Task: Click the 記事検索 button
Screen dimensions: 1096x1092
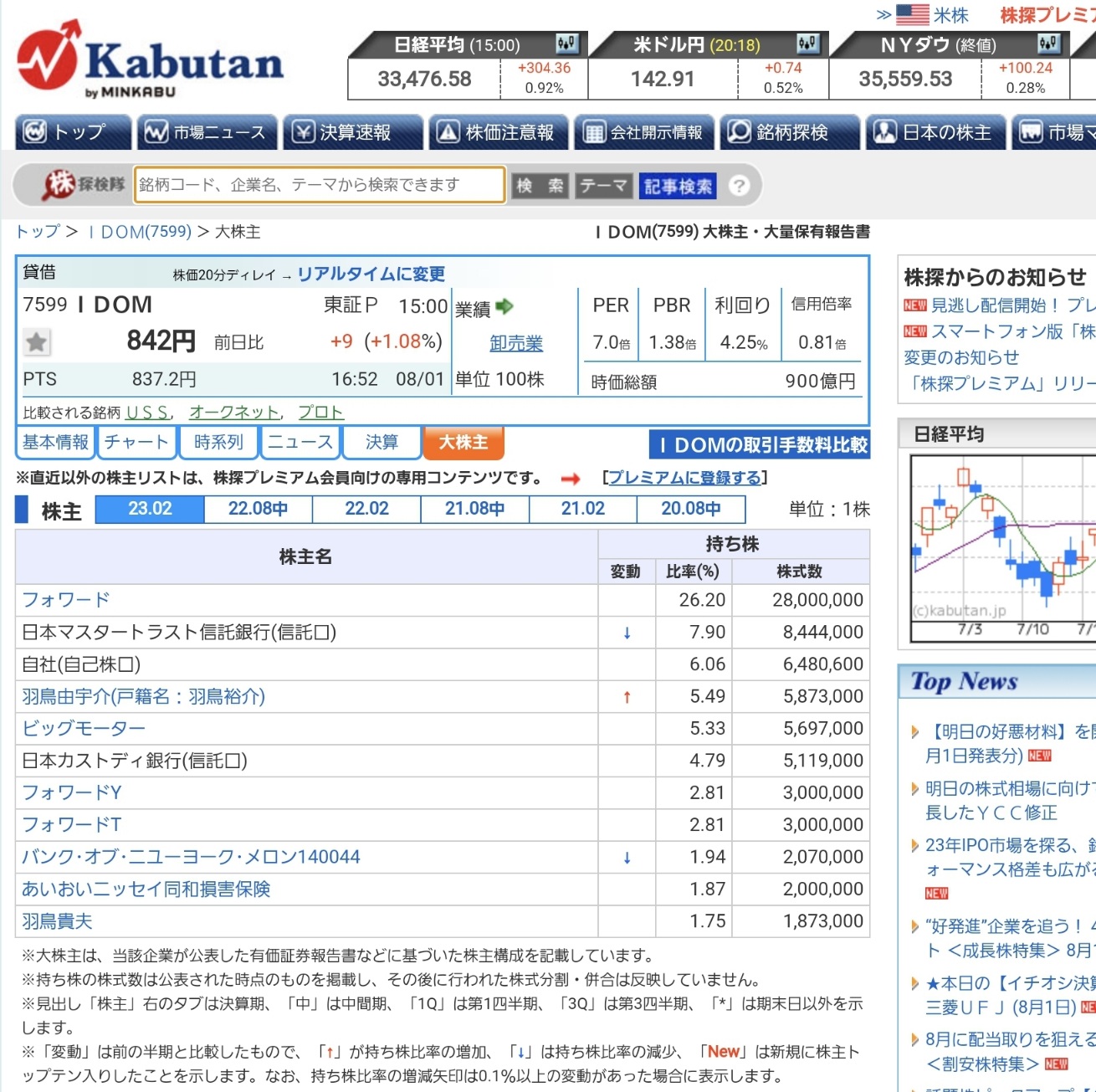Action: click(x=678, y=186)
